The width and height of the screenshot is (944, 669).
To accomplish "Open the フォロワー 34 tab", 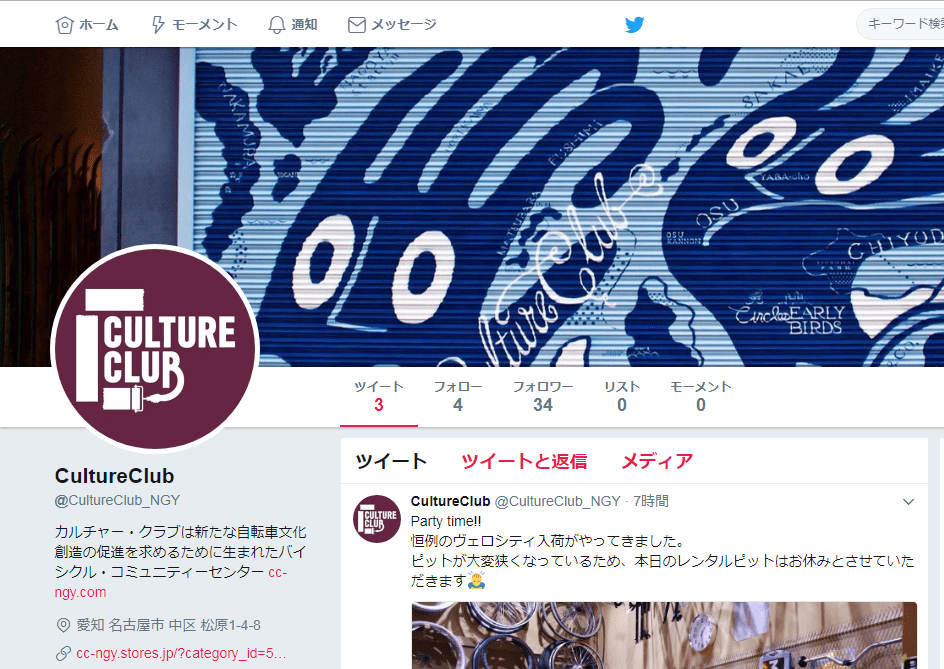I will (542, 396).
